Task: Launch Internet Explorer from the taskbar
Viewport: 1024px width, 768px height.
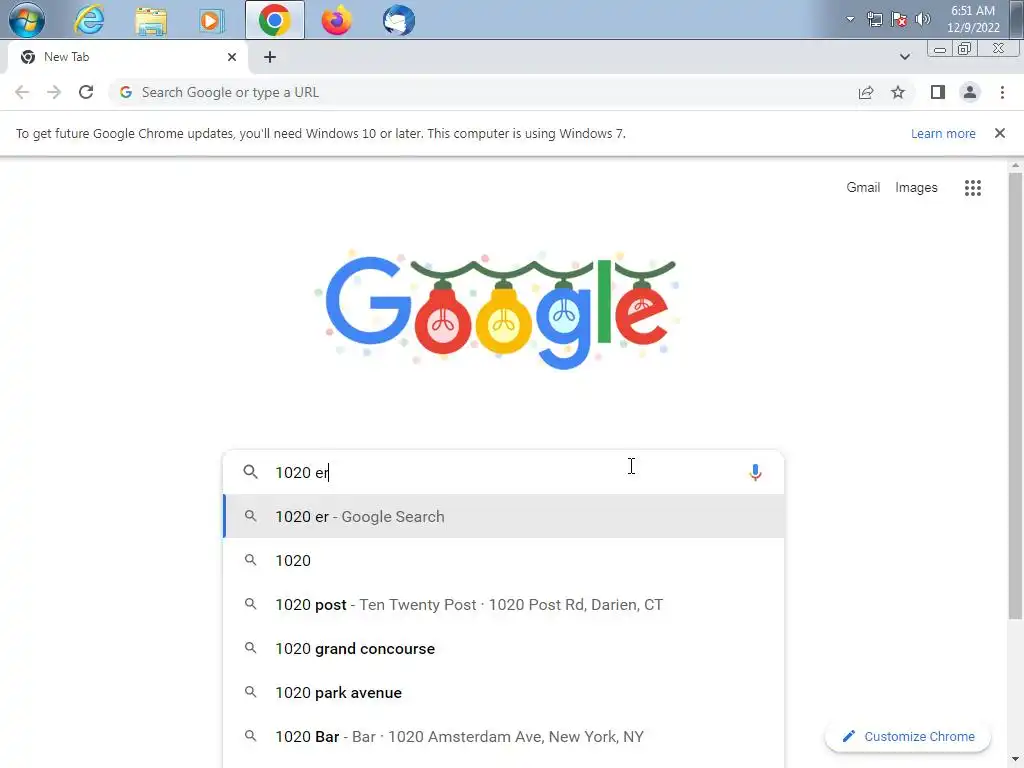Action: click(89, 20)
